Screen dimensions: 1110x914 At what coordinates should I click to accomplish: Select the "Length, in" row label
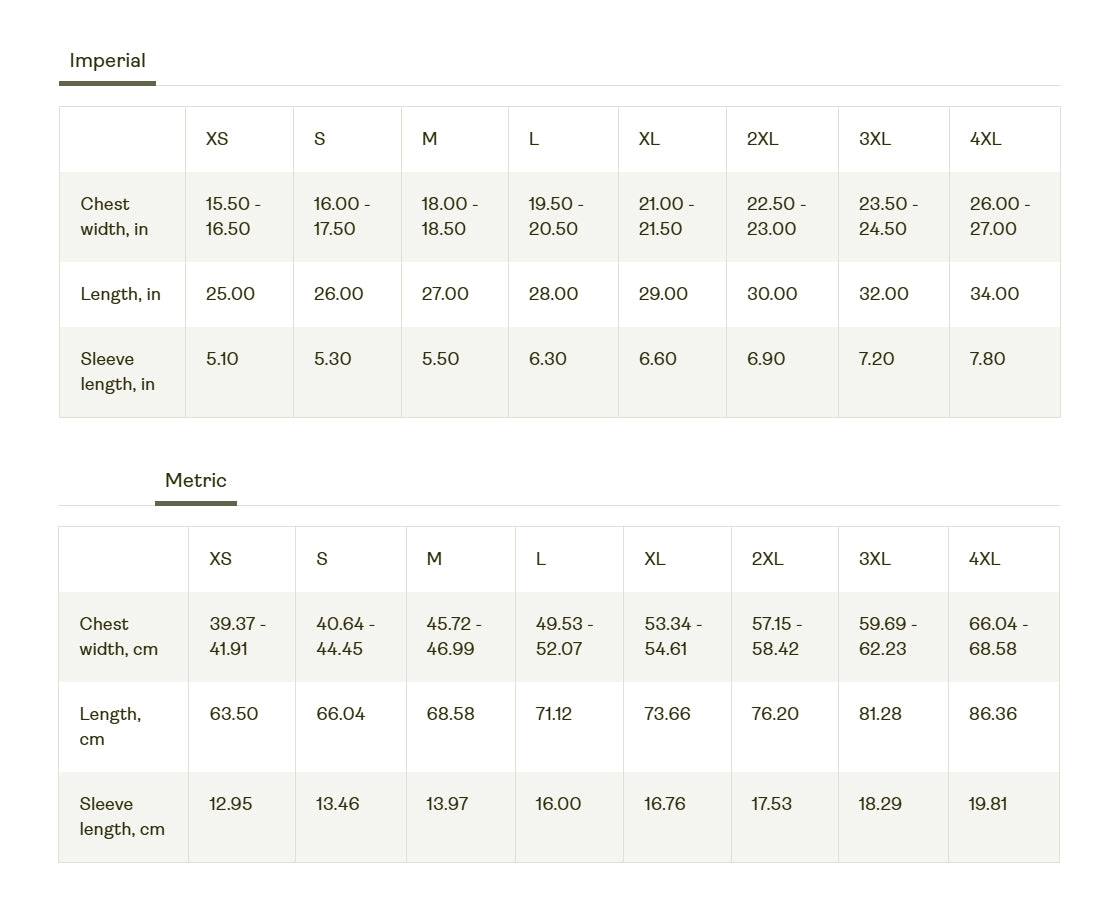121,294
